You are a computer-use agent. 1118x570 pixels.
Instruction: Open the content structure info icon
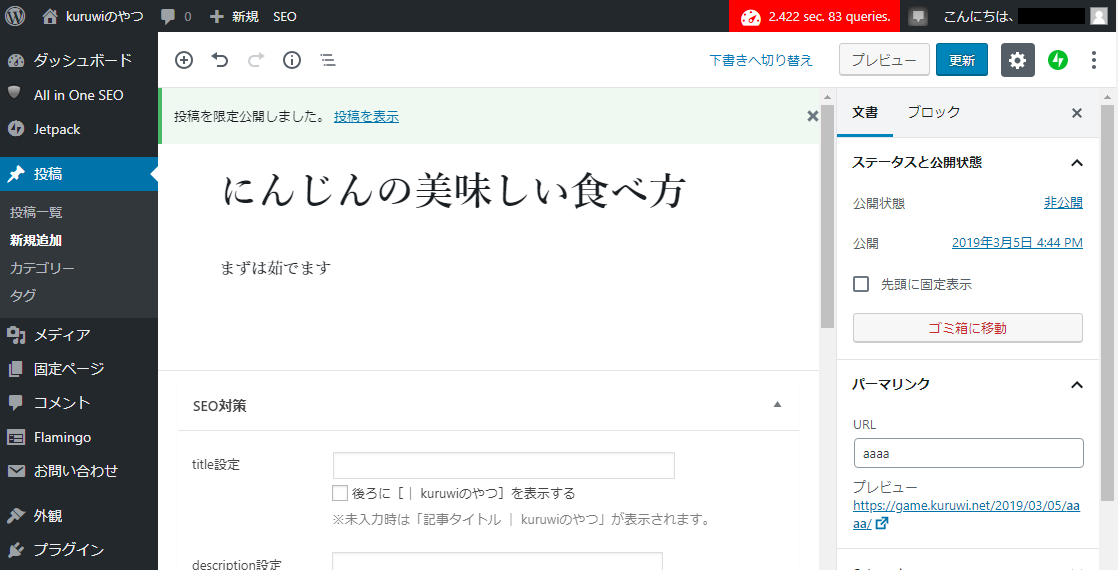tap(292, 60)
